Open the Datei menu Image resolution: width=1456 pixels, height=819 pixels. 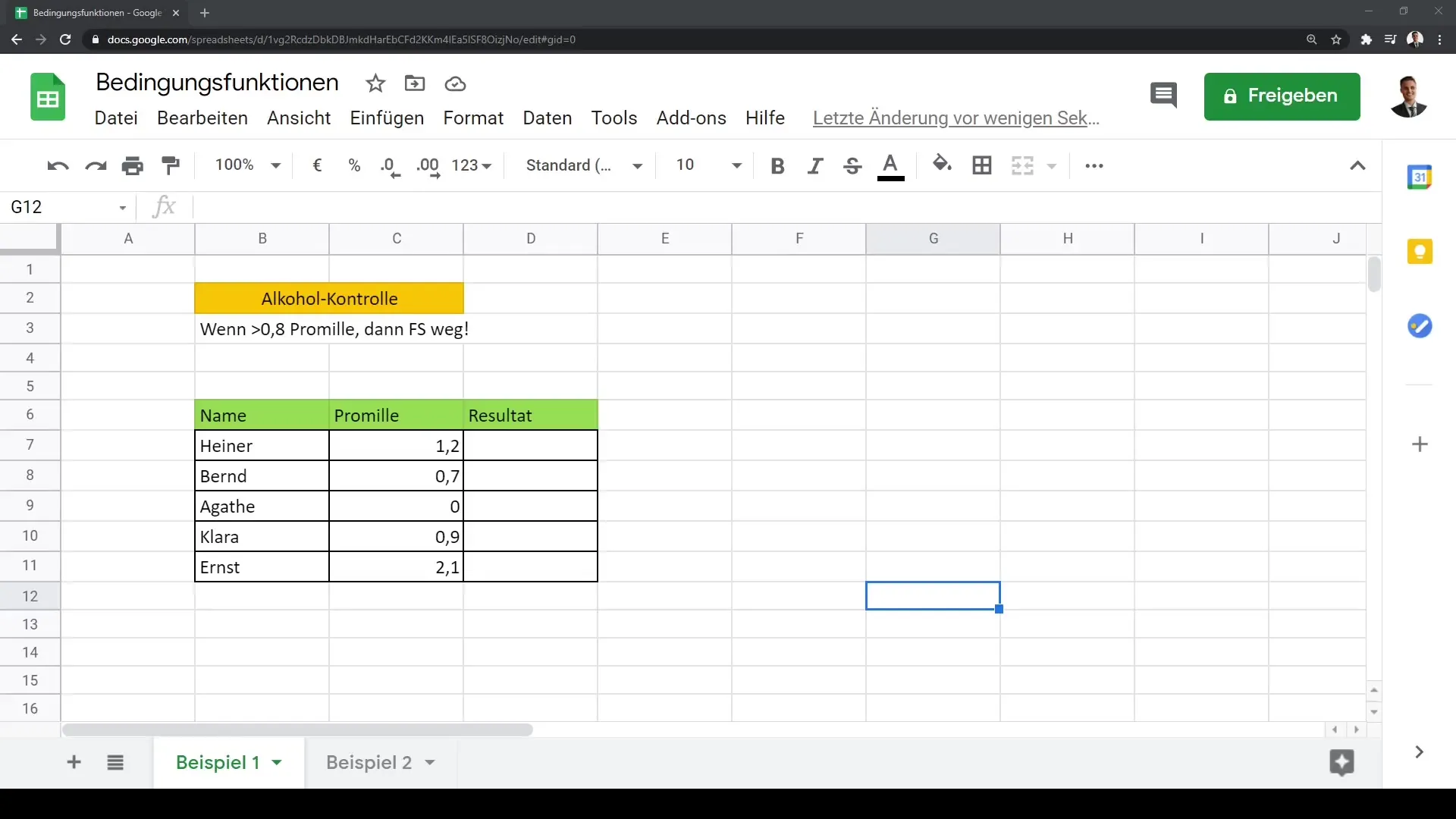(116, 118)
